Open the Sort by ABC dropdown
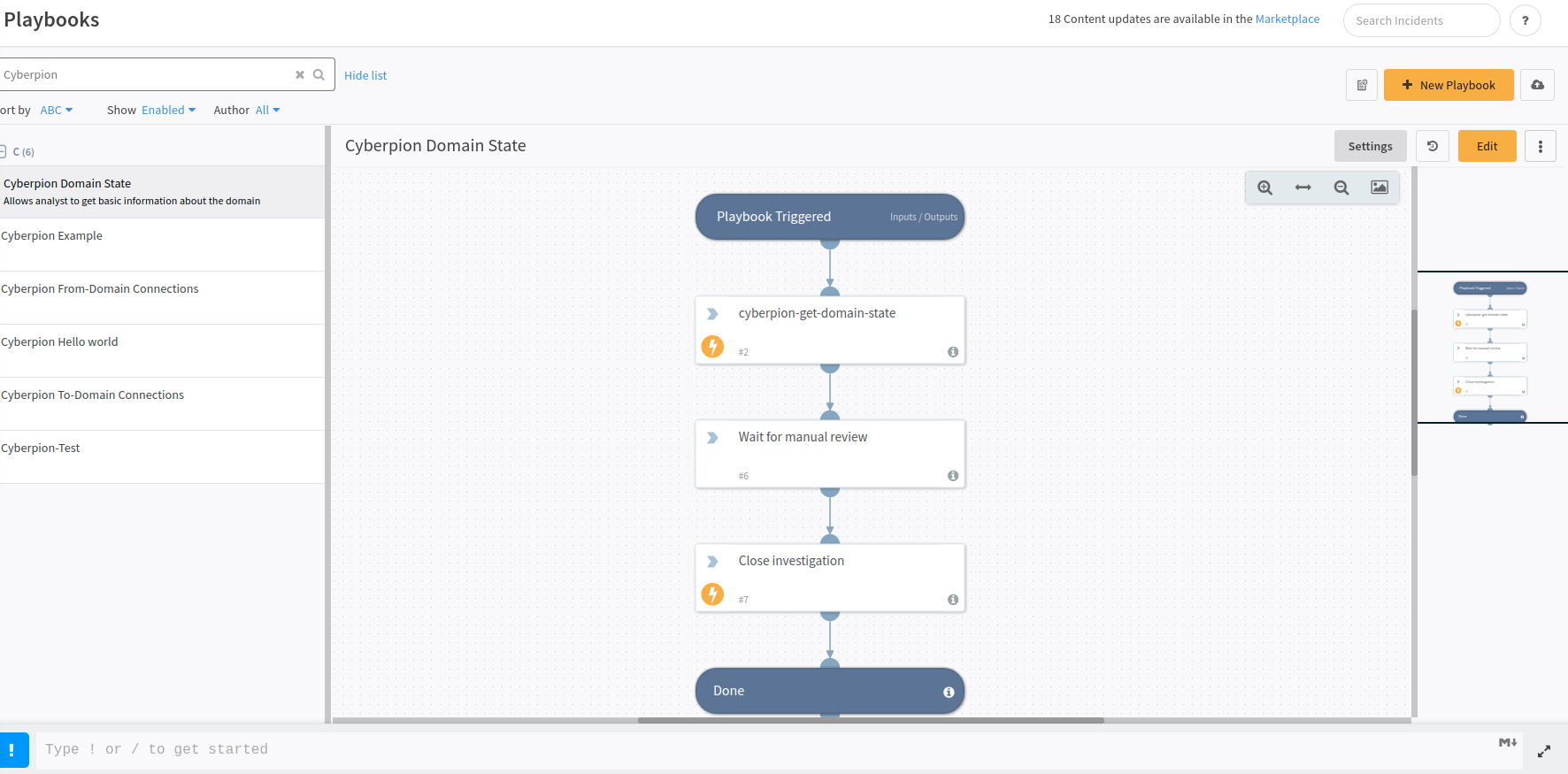 (57, 111)
